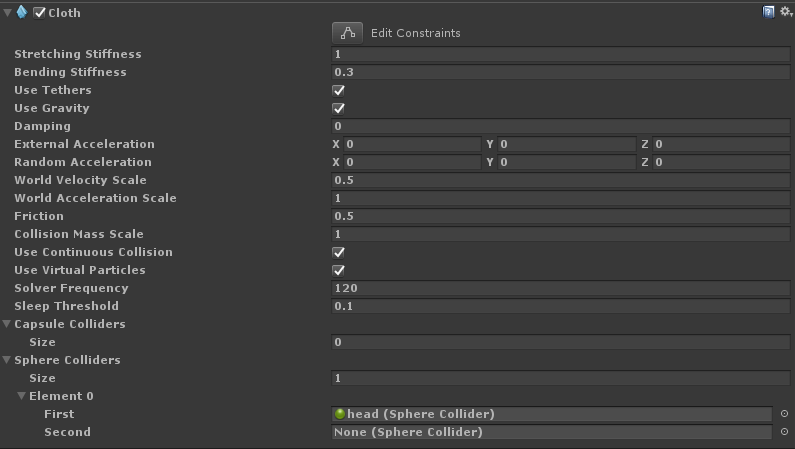Open object picker for Second sphere collider
The width and height of the screenshot is (795, 449).
pyautogui.click(x=784, y=432)
